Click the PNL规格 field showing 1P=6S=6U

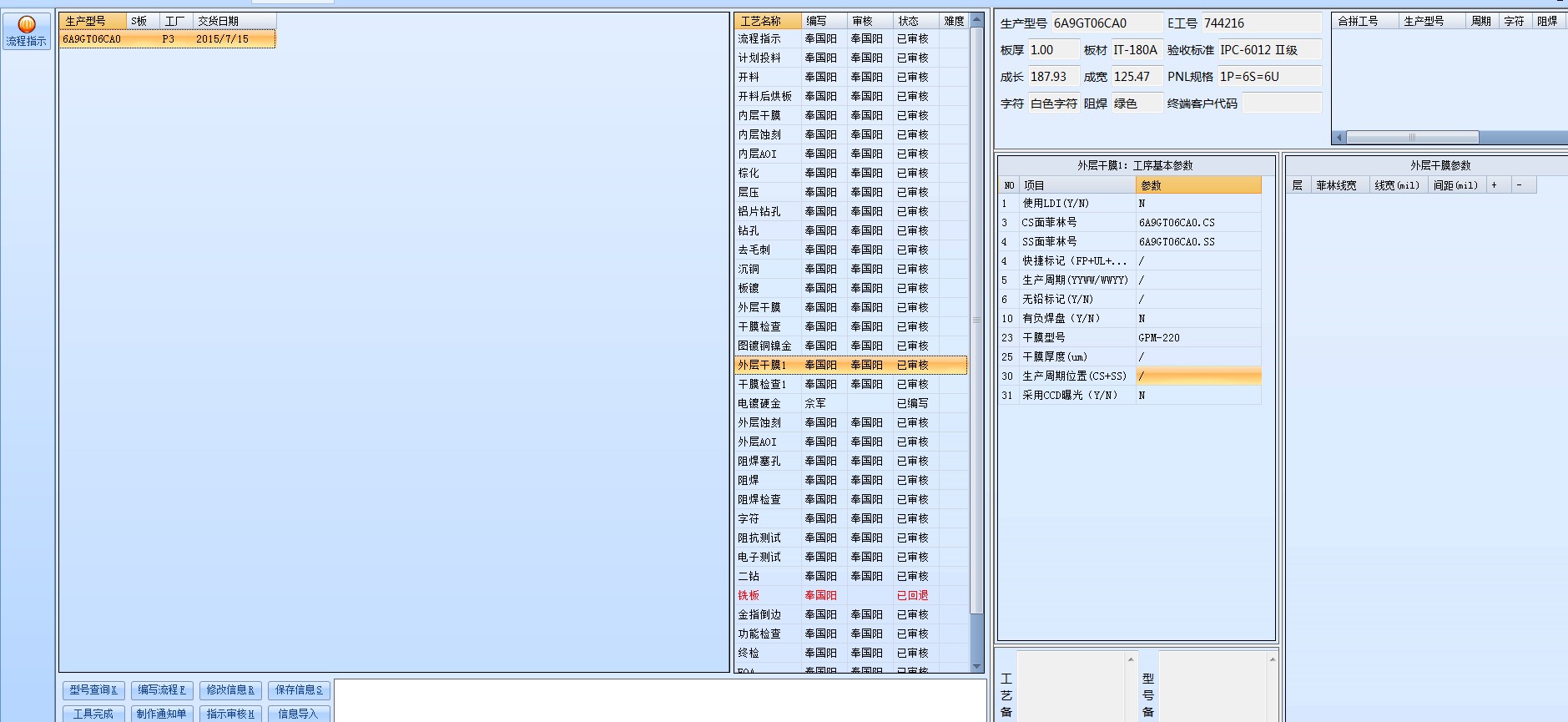(x=1269, y=77)
